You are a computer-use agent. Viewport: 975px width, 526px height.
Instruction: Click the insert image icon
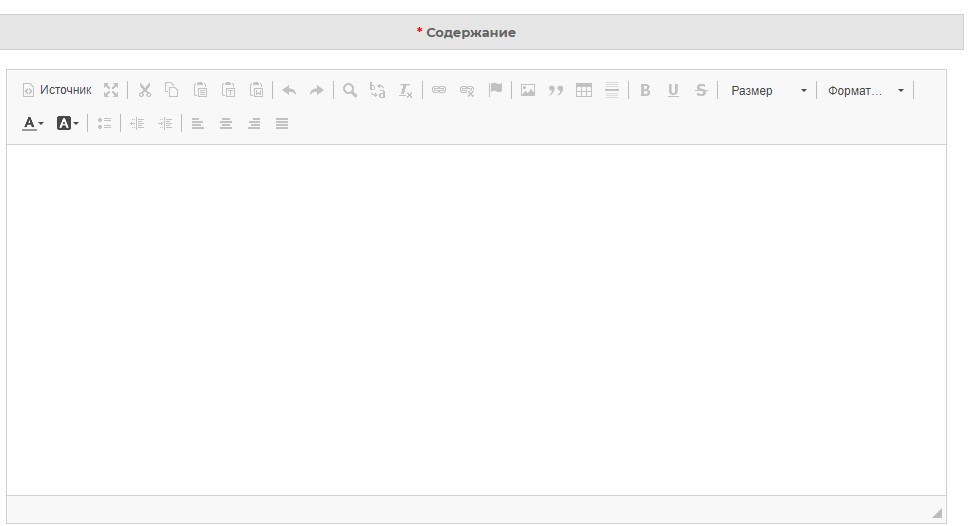(x=528, y=90)
